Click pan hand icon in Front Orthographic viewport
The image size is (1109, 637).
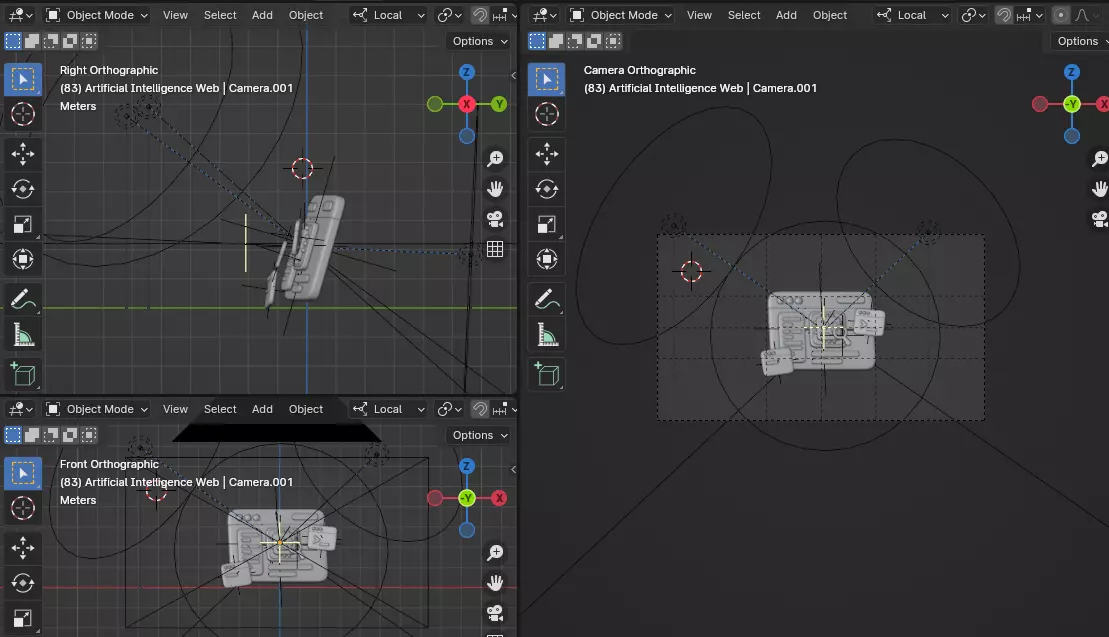[495, 583]
